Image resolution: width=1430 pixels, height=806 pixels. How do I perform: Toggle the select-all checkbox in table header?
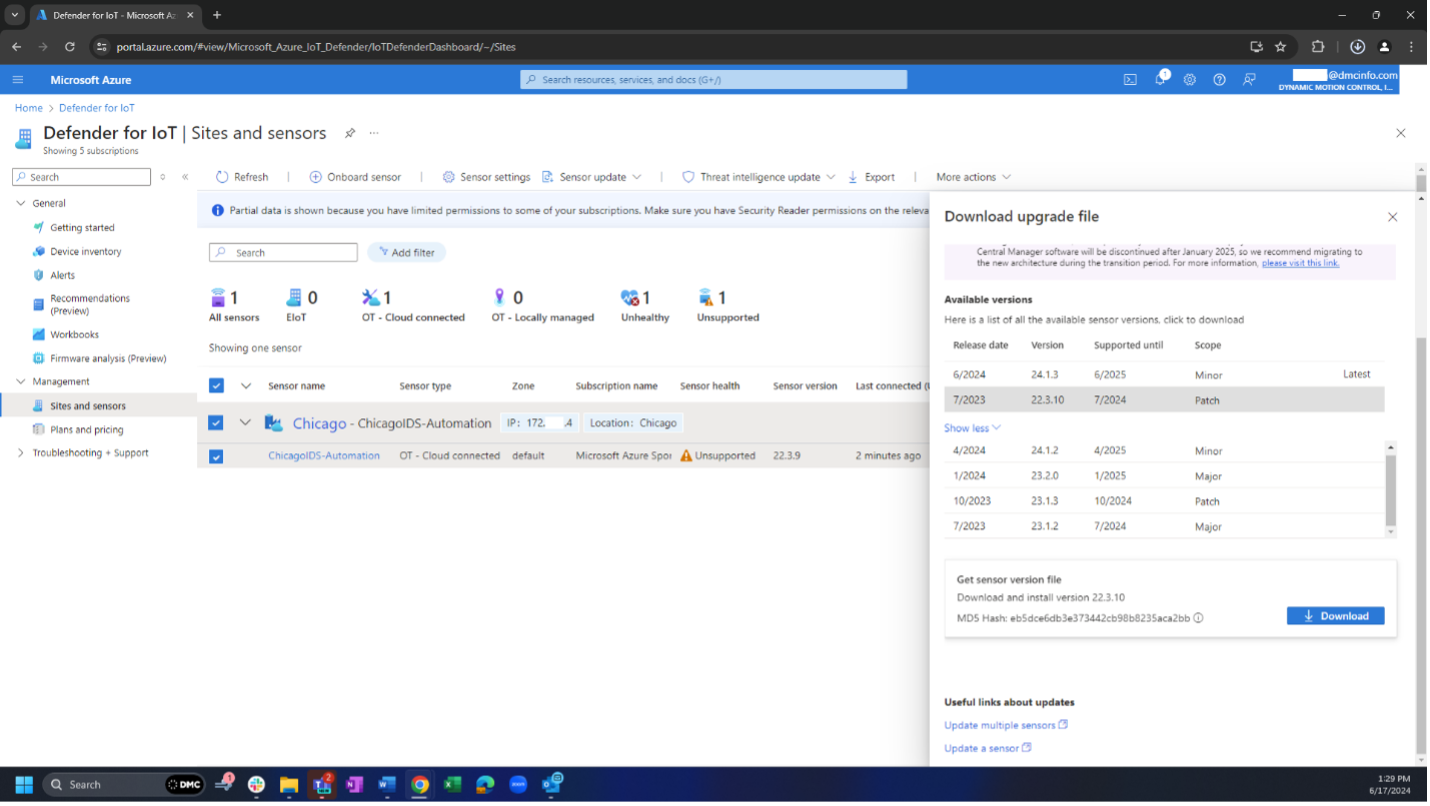click(x=216, y=386)
